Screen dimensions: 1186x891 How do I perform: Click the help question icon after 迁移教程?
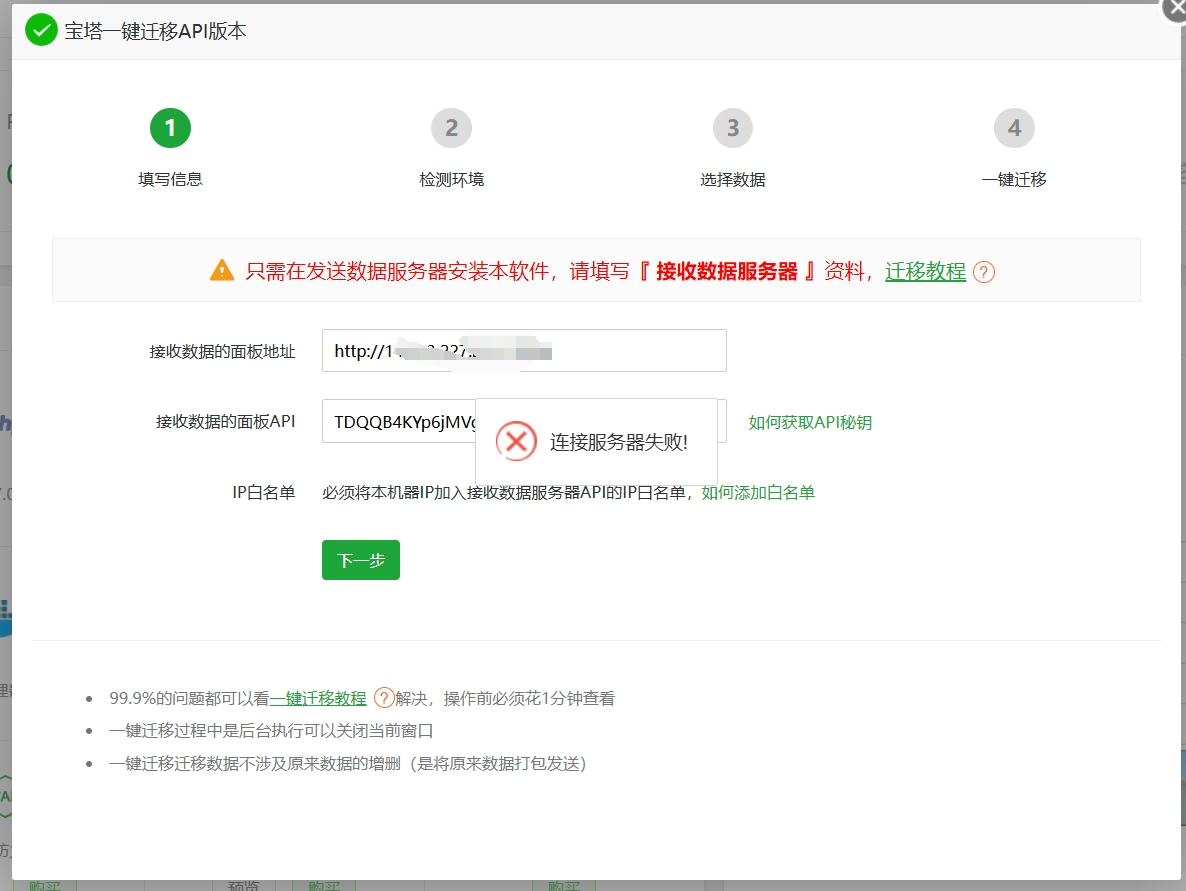pos(983,272)
